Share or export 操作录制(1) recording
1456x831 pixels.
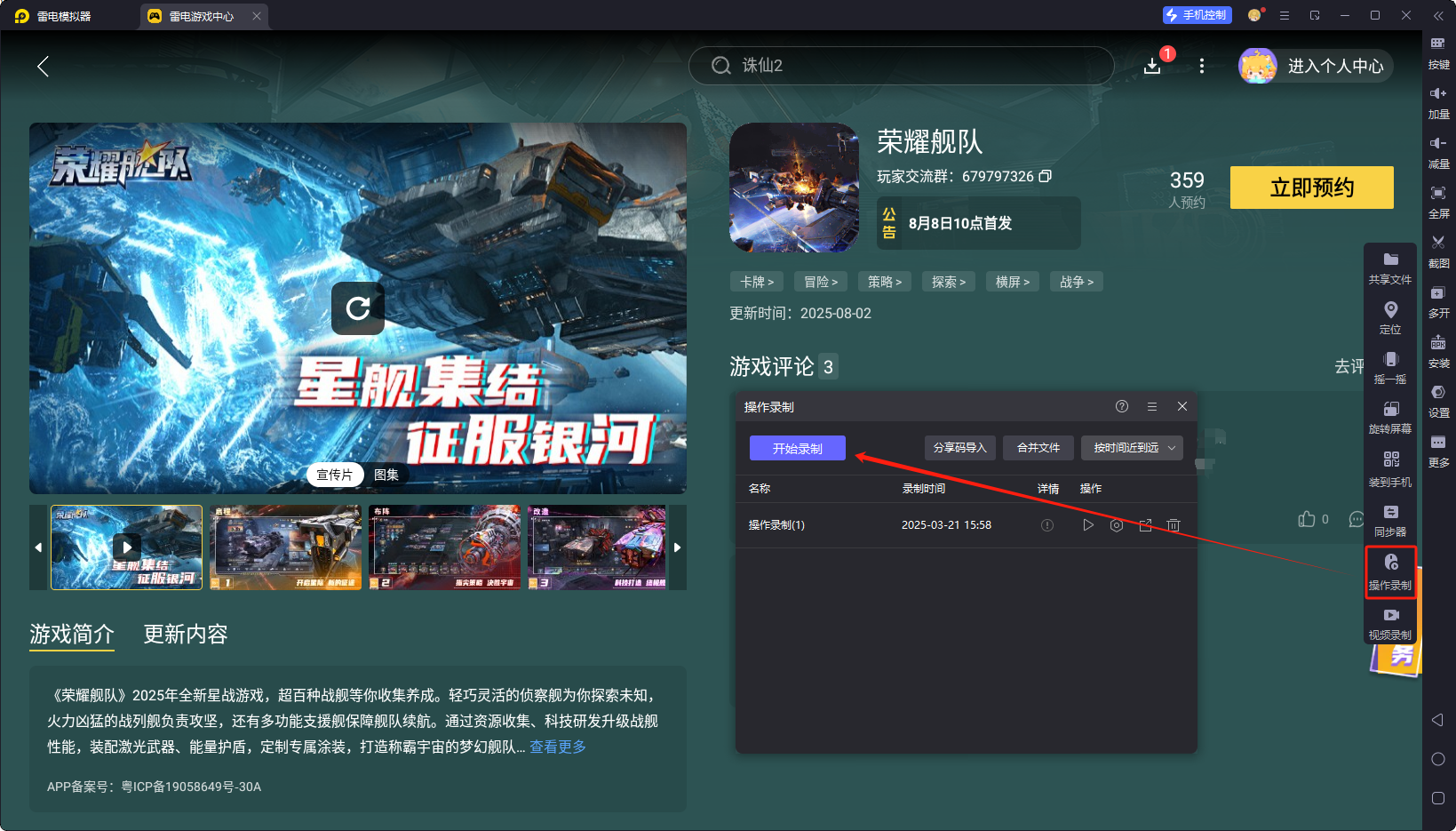1145,525
